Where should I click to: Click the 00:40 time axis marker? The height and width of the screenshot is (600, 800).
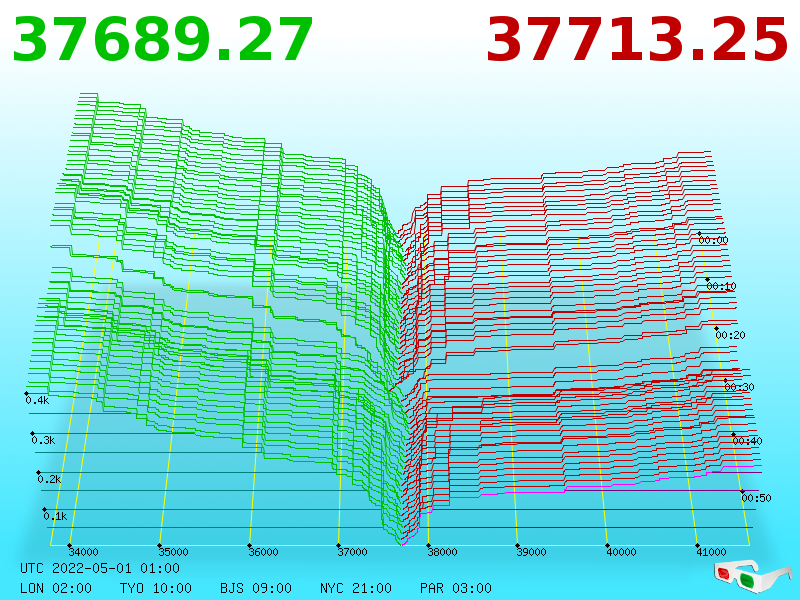747,441
